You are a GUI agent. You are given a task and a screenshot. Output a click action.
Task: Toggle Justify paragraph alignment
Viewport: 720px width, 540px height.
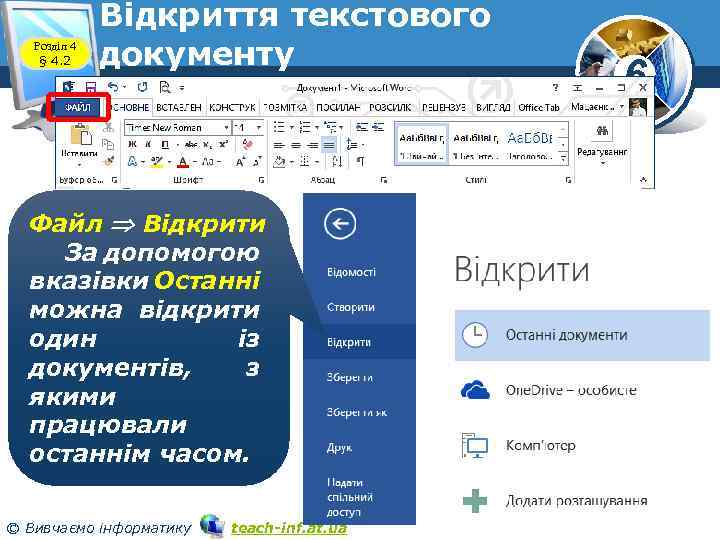(x=329, y=145)
